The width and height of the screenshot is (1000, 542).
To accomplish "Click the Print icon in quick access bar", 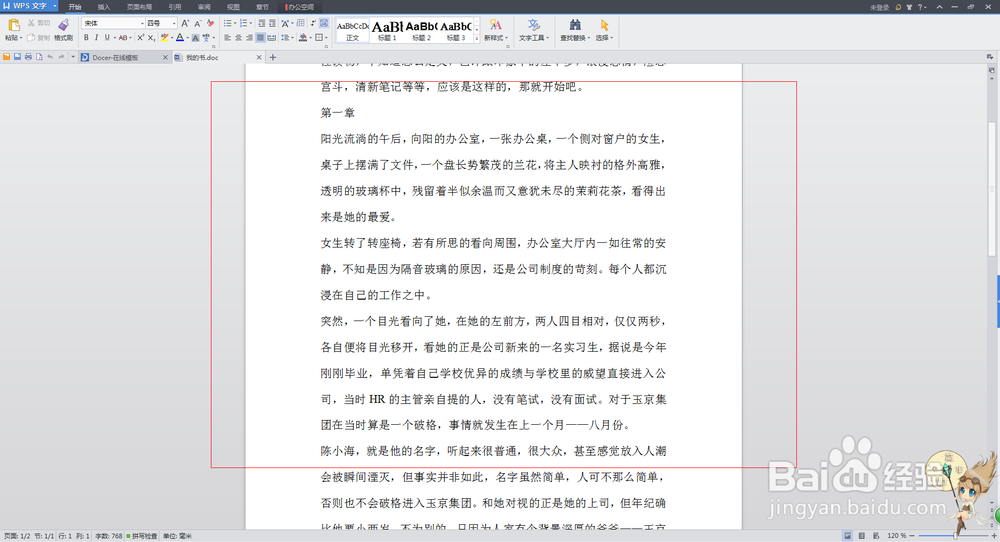I will 28,56.
